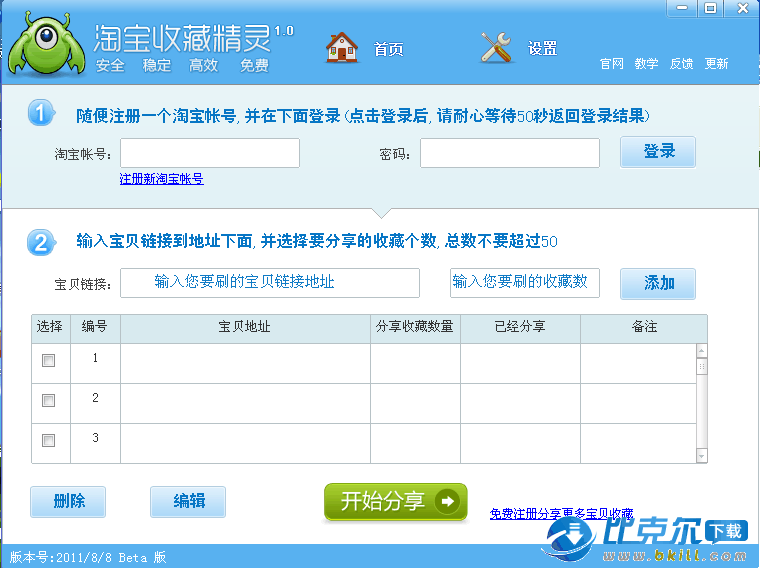The image size is (760, 568).
Task: Click the house icon for 首页
Action: 342,47
